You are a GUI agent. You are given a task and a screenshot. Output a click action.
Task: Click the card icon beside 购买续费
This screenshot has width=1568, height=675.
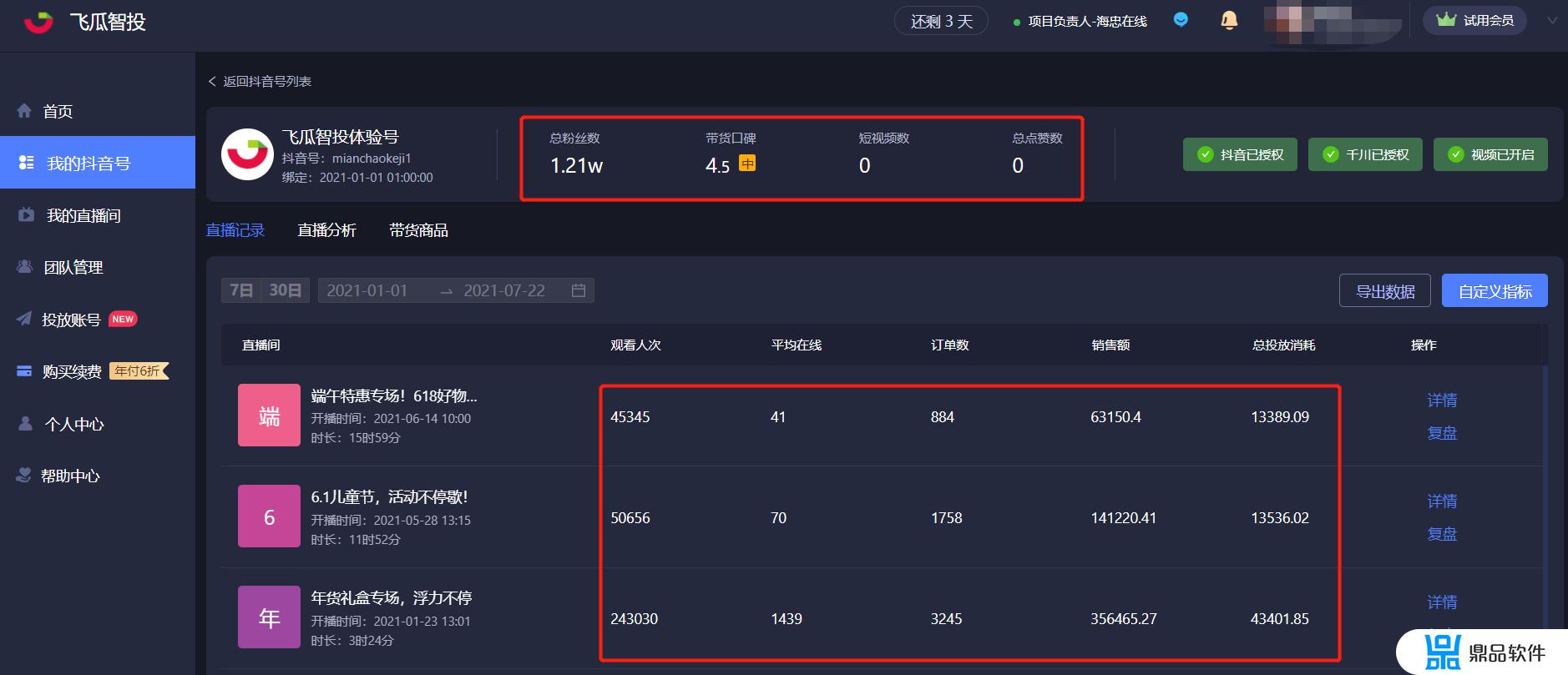(x=24, y=370)
